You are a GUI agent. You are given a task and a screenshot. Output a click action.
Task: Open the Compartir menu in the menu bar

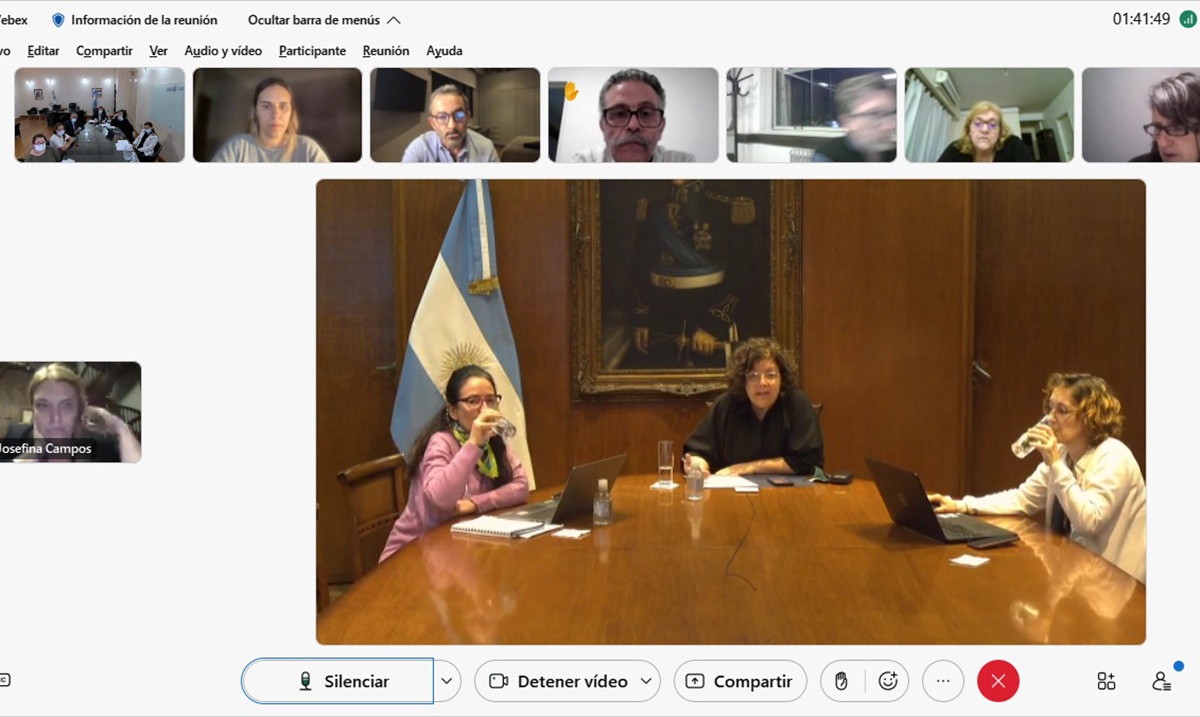pos(104,51)
